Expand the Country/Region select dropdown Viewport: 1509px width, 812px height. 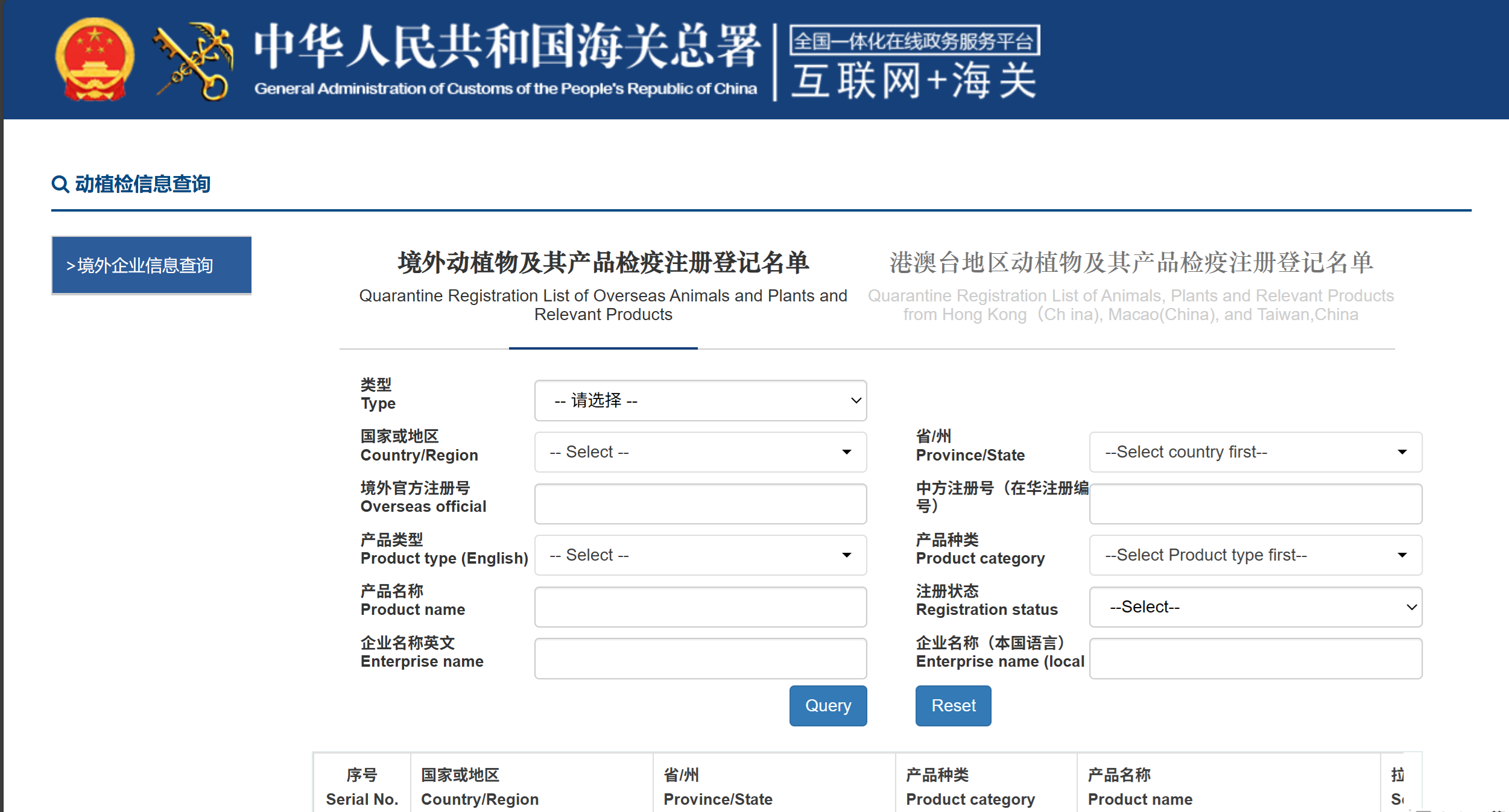(x=700, y=452)
